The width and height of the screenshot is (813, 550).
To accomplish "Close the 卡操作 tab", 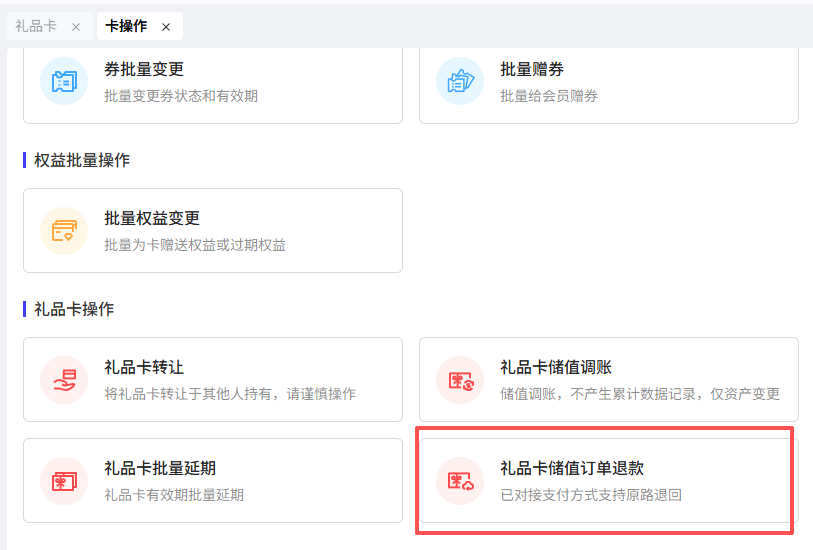I will point(166,27).
